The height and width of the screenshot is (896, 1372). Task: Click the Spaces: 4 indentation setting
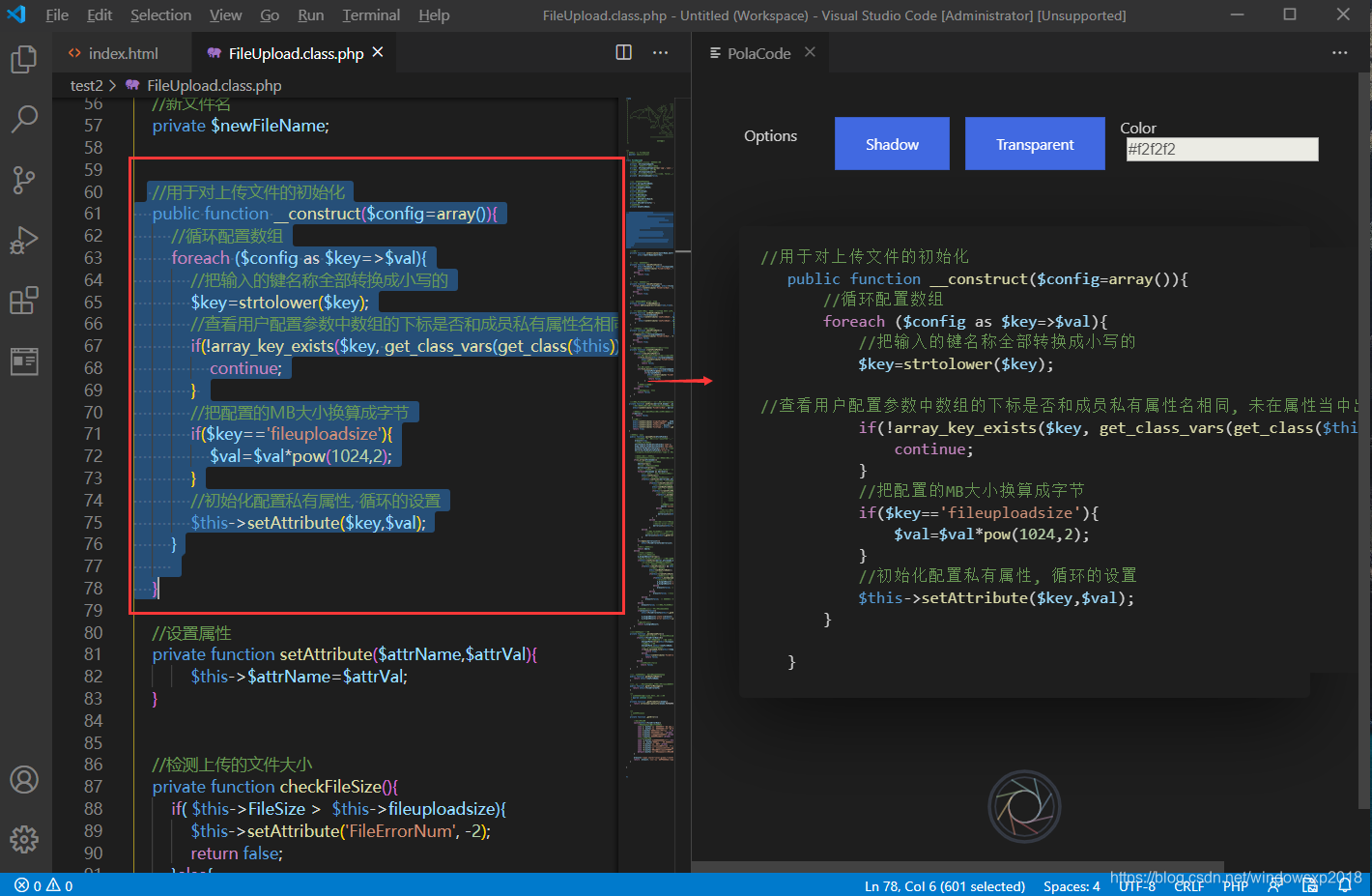(x=1072, y=886)
